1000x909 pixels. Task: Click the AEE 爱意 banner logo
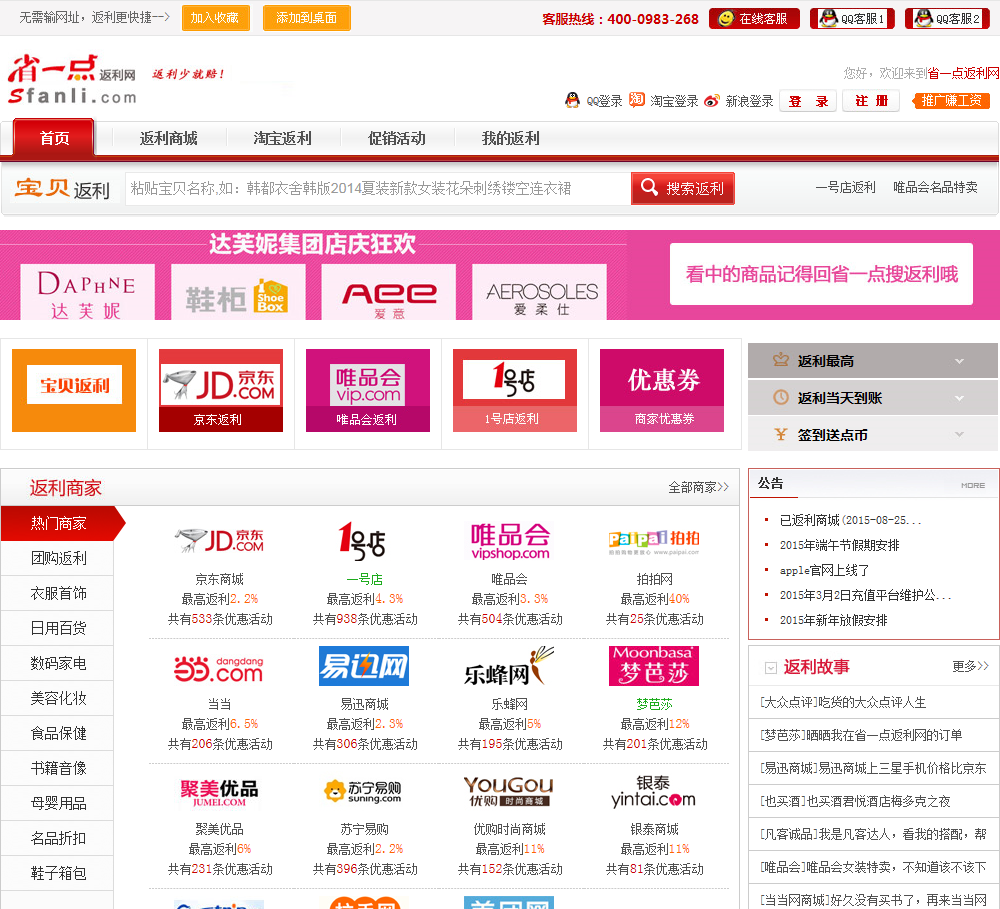[x=388, y=293]
